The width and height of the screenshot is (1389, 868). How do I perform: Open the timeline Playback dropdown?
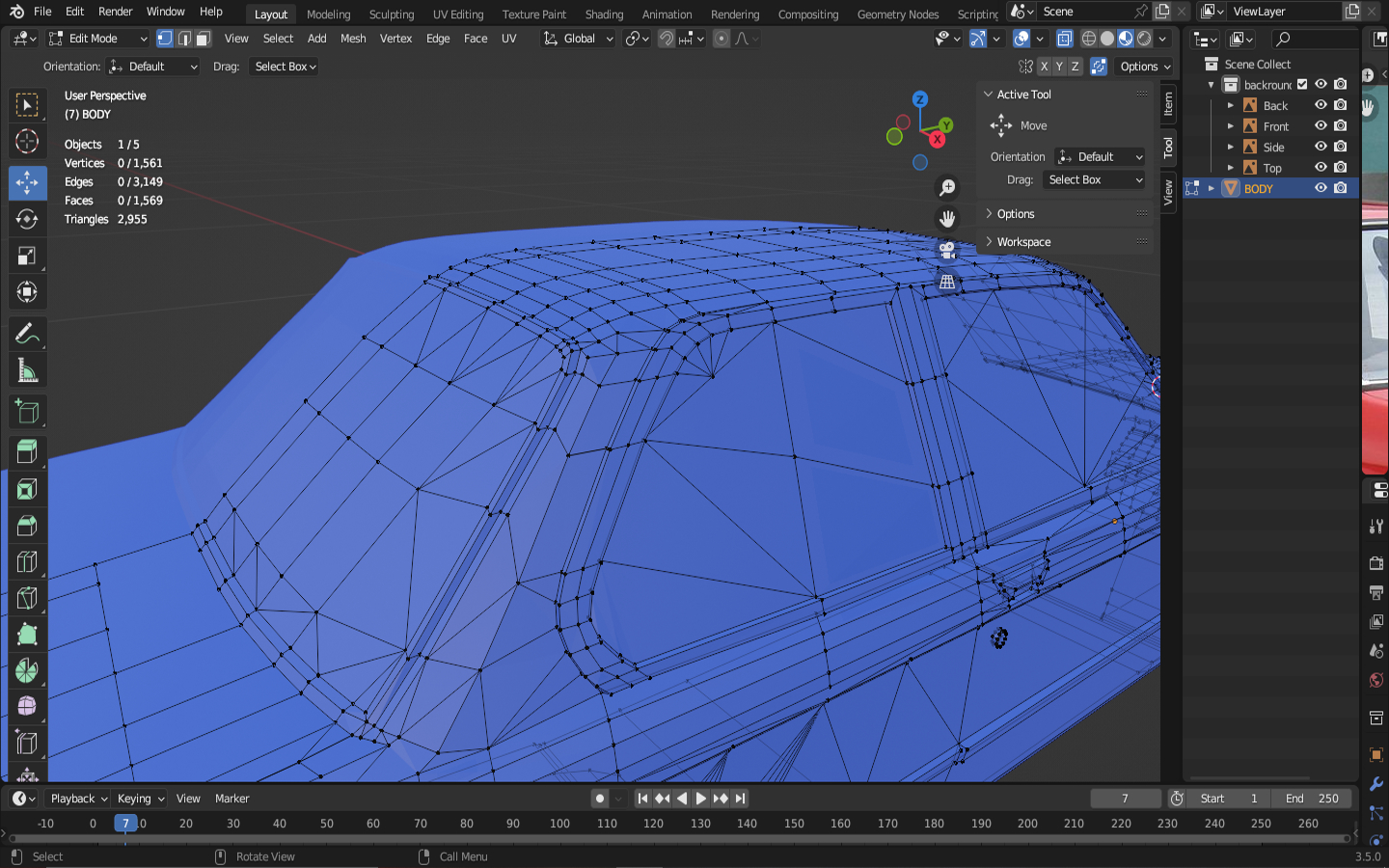point(78,799)
